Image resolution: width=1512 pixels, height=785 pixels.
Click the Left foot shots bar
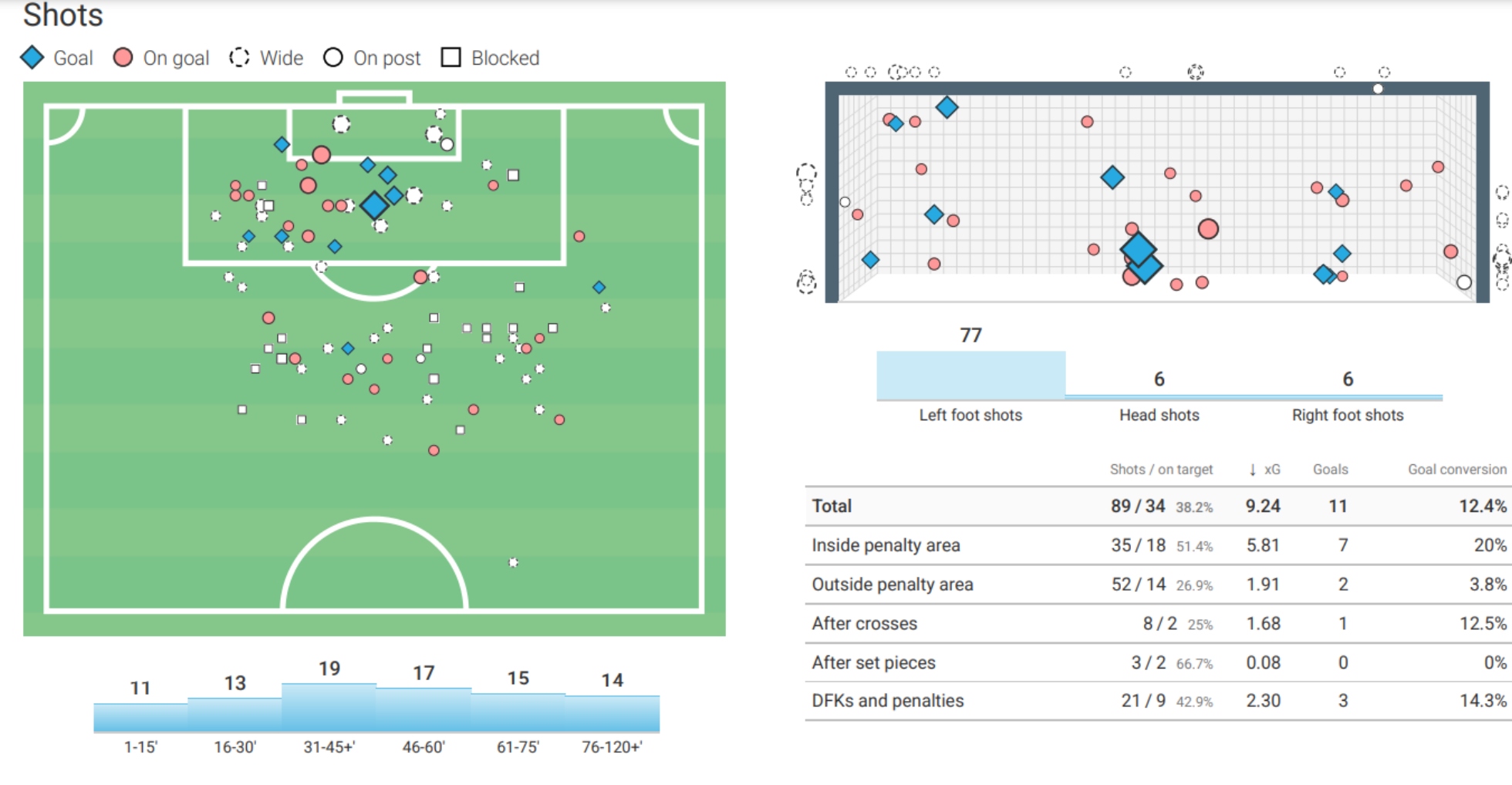[x=970, y=376]
